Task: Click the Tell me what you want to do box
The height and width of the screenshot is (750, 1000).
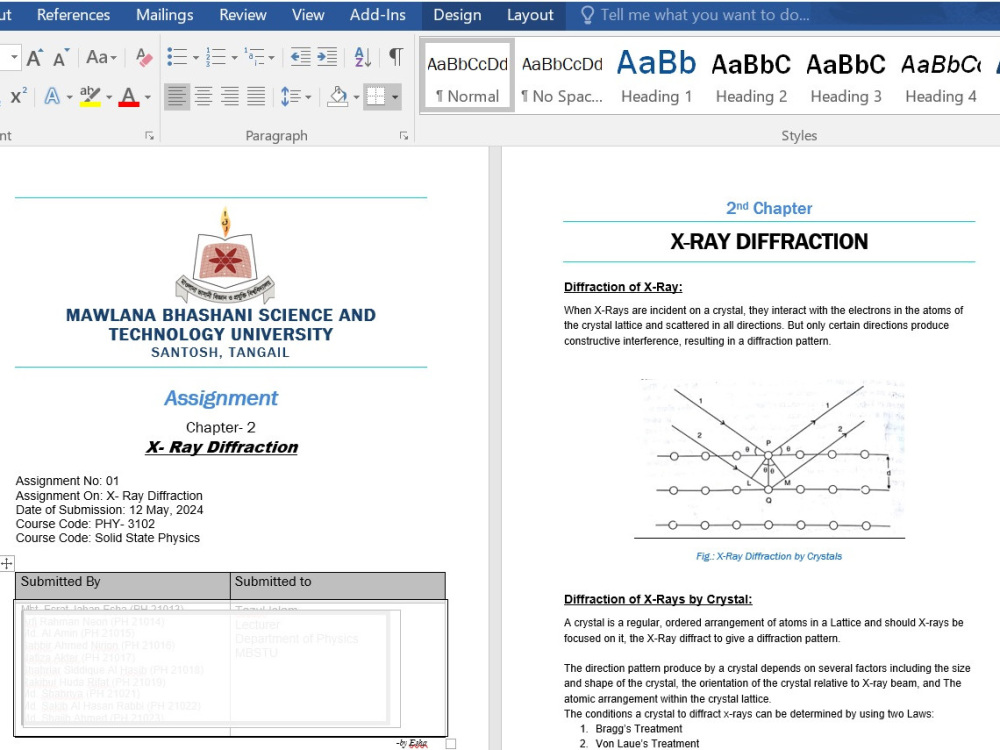Action: pyautogui.click(x=695, y=15)
